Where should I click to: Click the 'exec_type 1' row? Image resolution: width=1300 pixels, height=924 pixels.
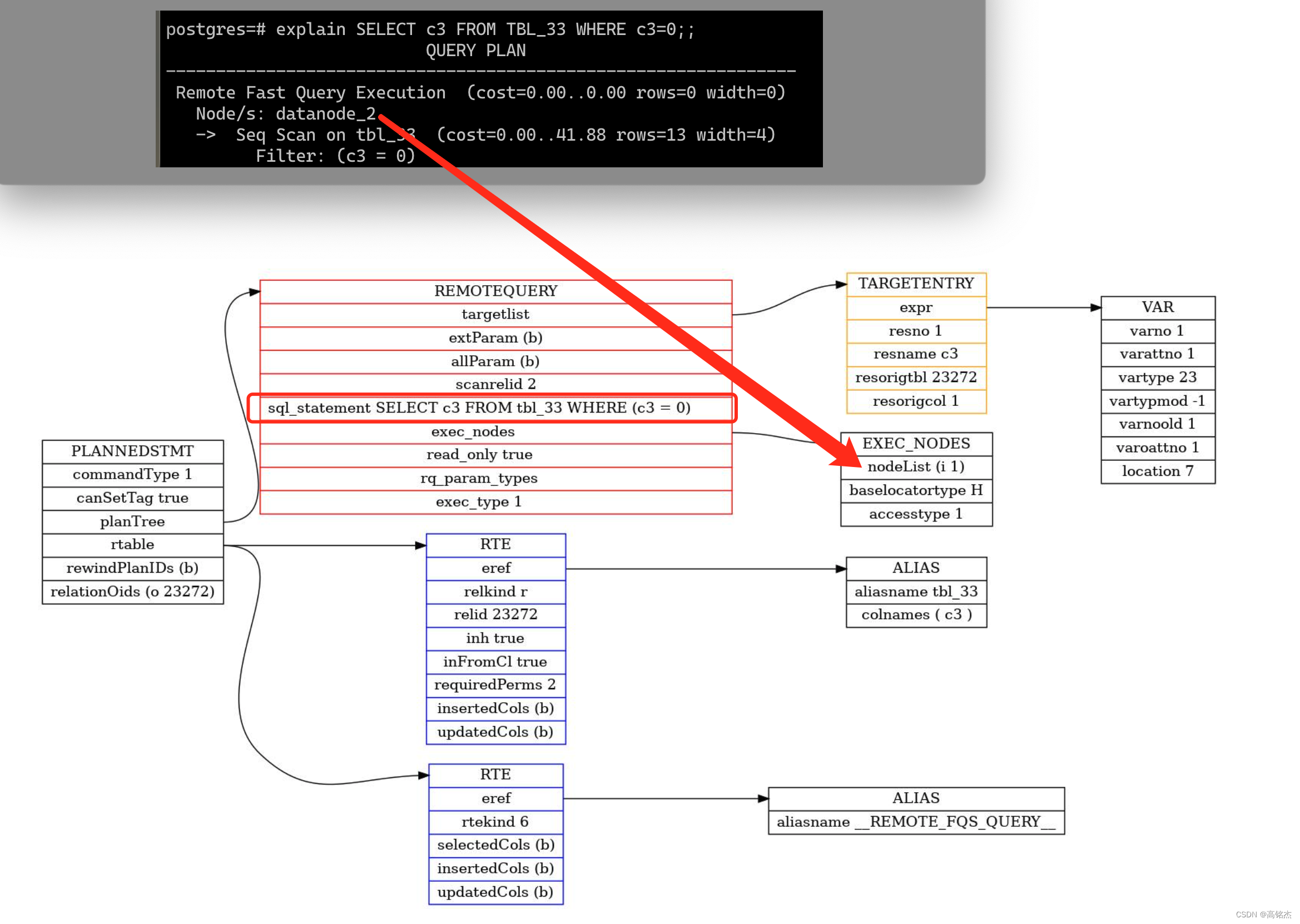(x=495, y=503)
